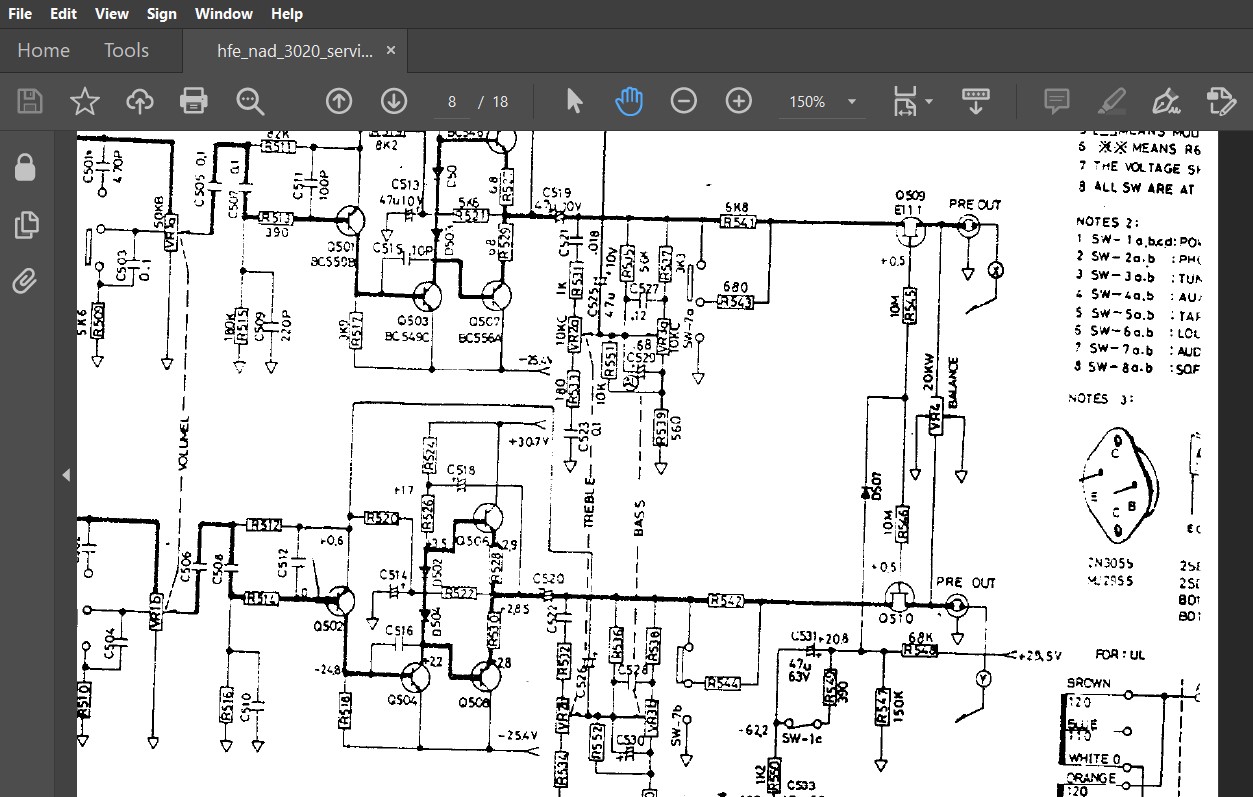Open the View menu
The width and height of the screenshot is (1253, 797).
pyautogui.click(x=112, y=14)
